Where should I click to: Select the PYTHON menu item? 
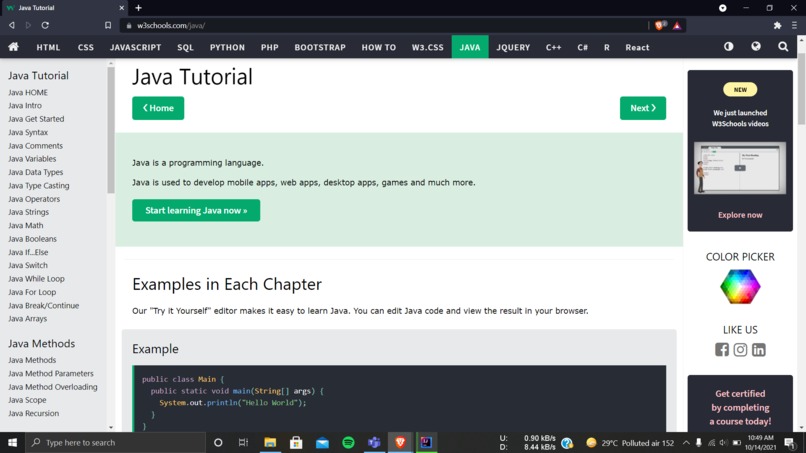tap(227, 47)
